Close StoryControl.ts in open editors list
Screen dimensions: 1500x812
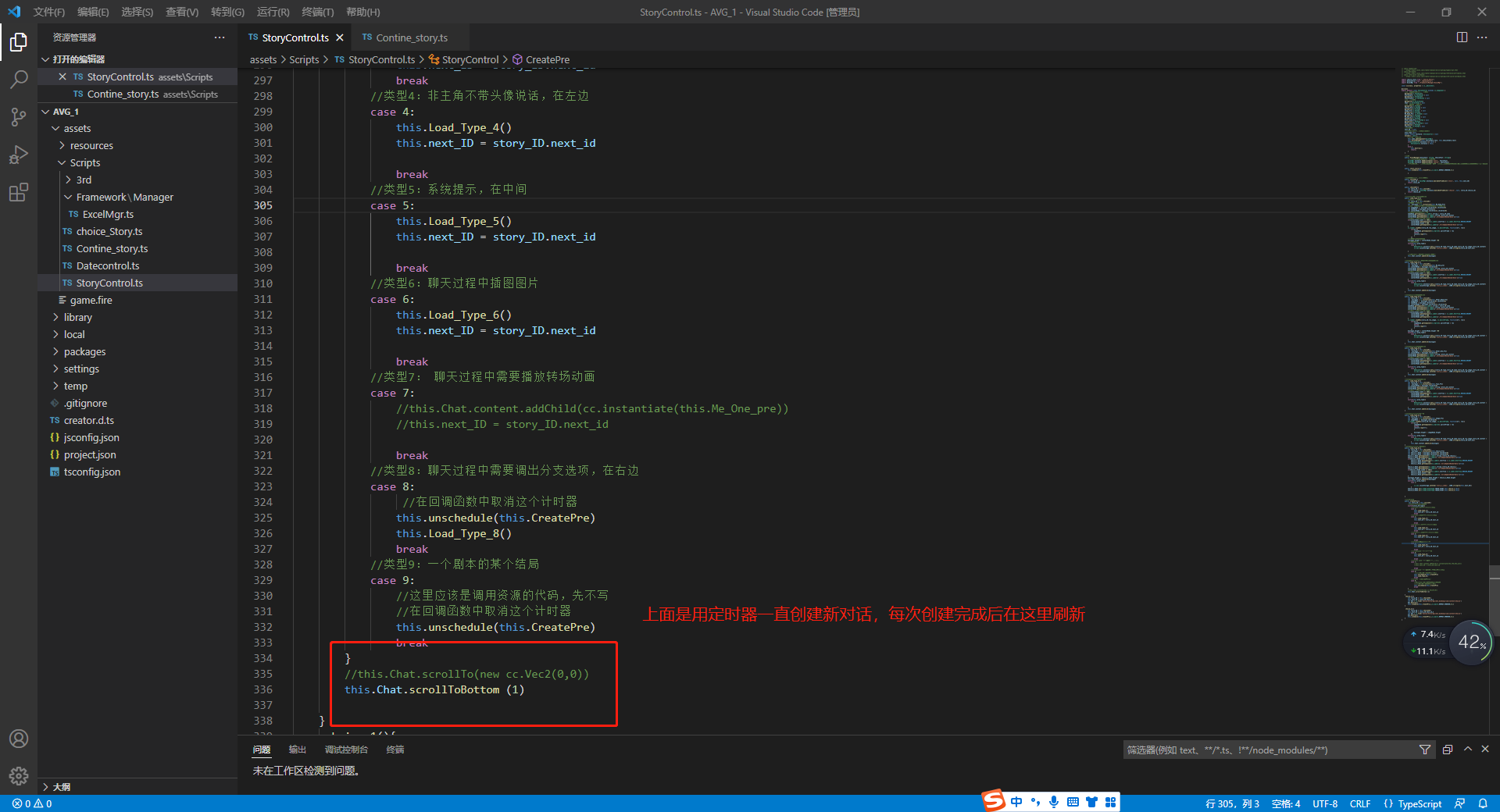click(62, 77)
